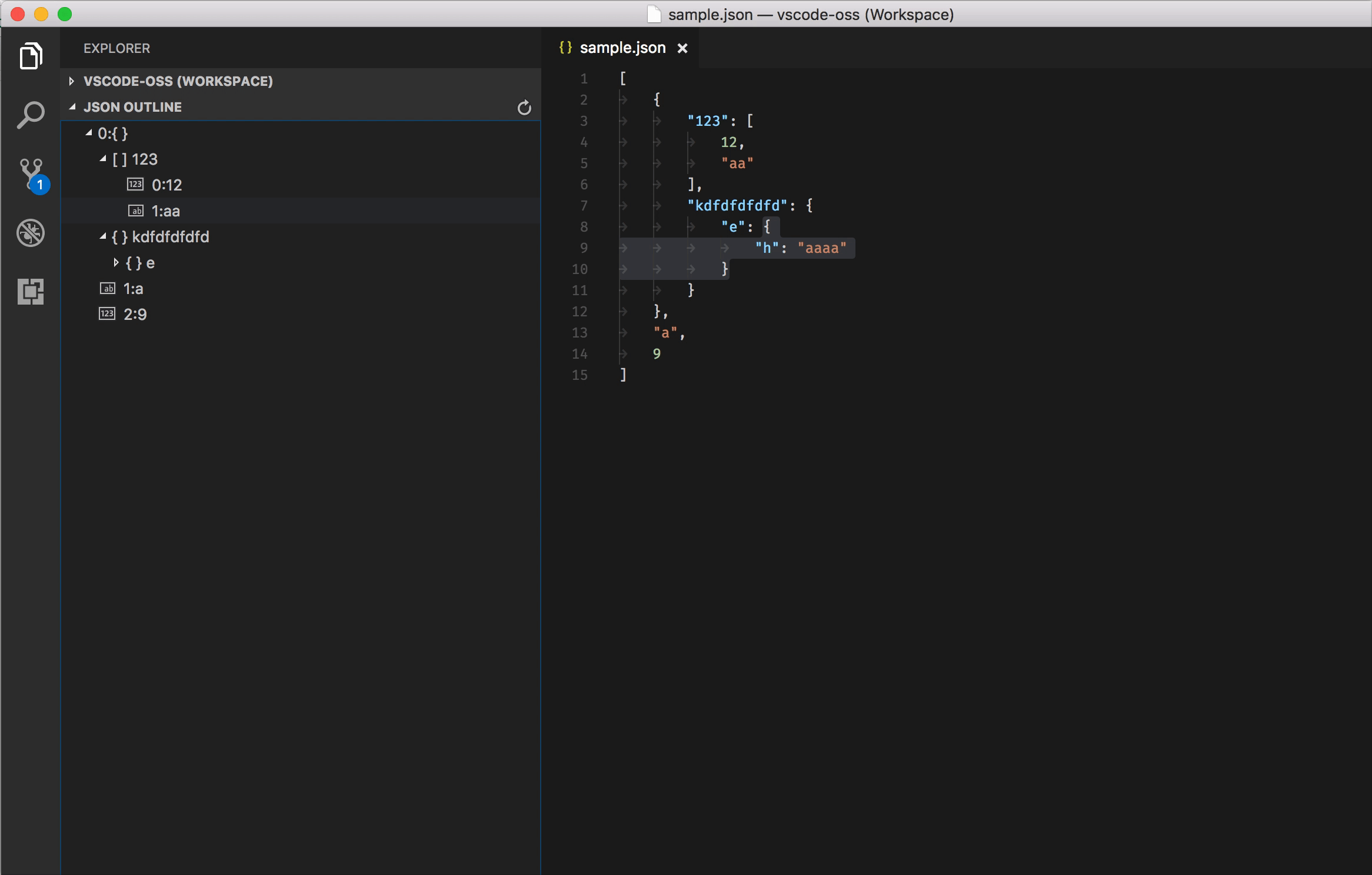Refresh the JSON Outline view

[524, 107]
